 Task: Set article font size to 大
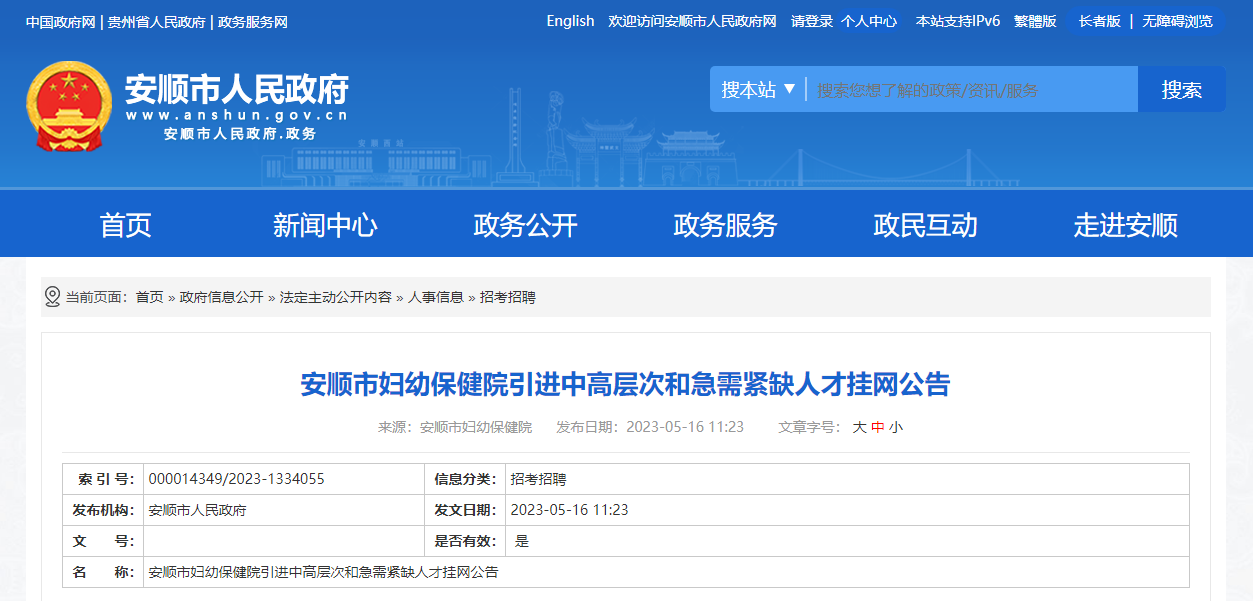(x=859, y=427)
